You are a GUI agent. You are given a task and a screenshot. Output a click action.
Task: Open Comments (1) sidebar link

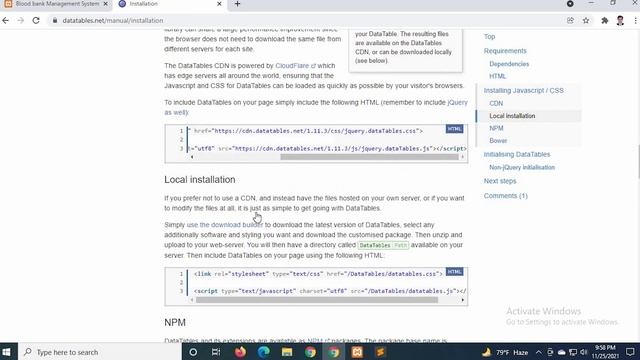[505, 196]
